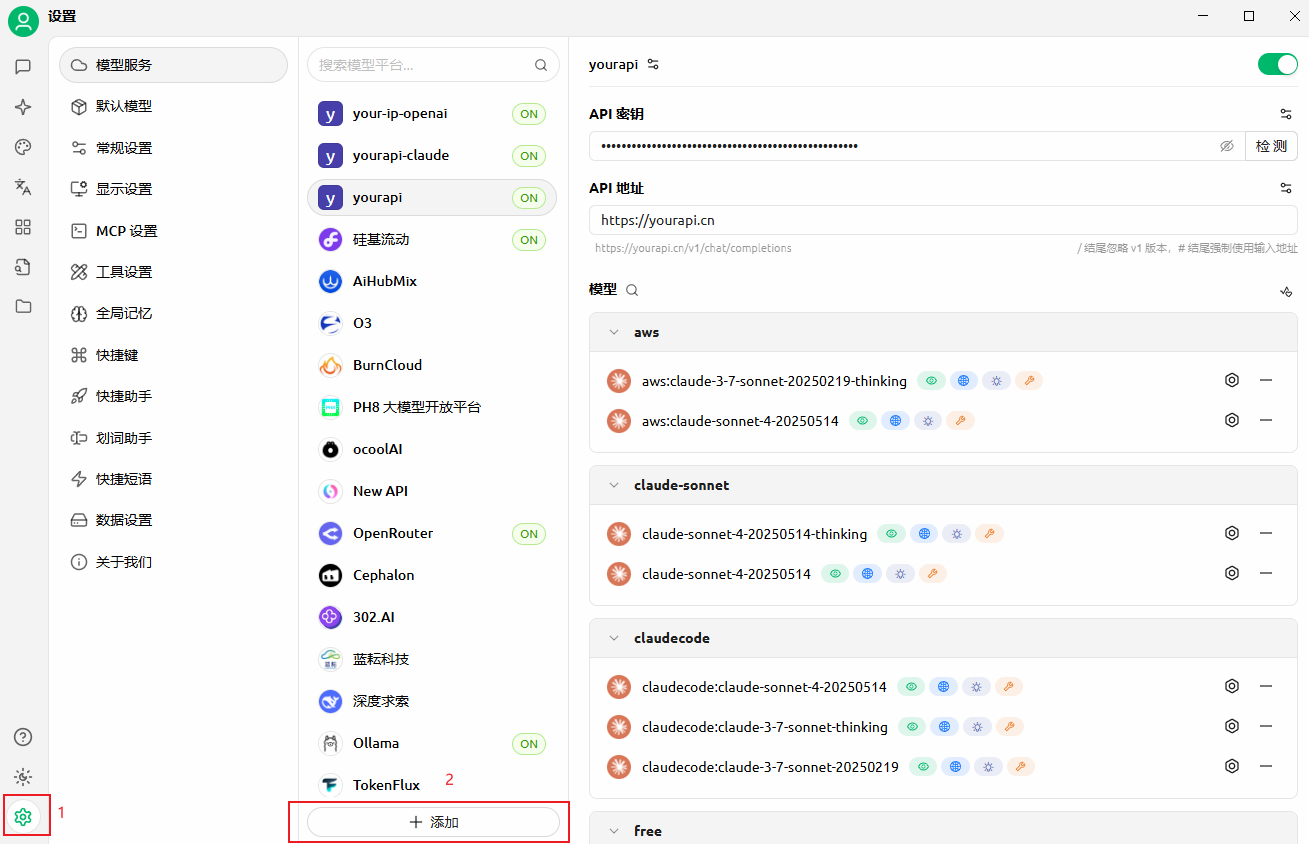Click the API 地址 URL field

coord(943,220)
